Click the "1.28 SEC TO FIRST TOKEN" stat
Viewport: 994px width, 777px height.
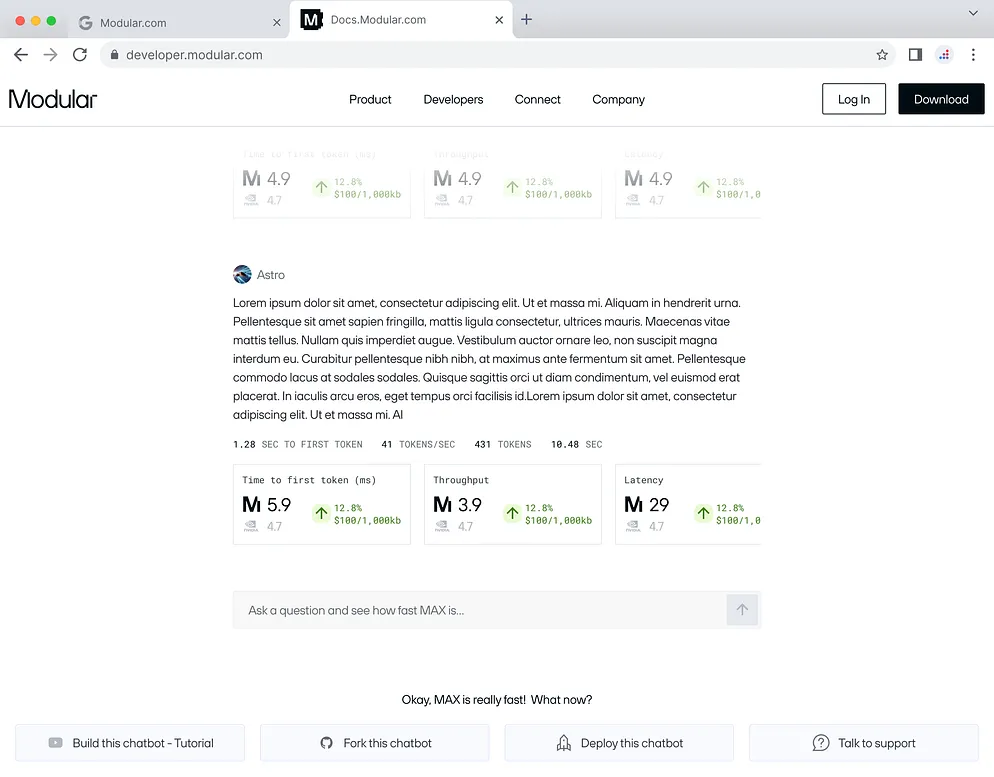(298, 444)
